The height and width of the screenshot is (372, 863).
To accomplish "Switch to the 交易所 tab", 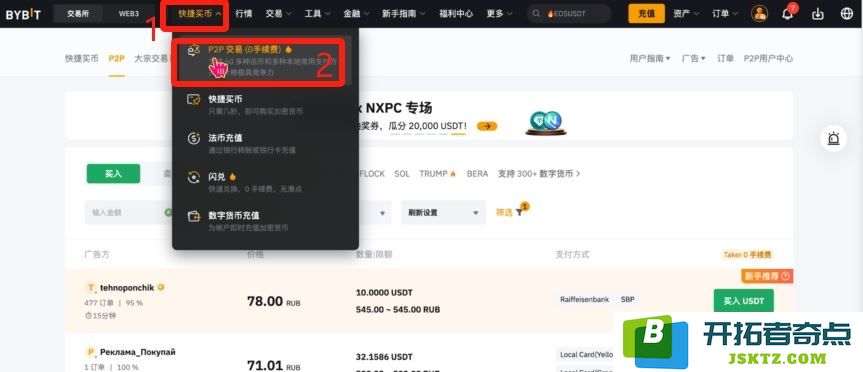I will 78,14.
